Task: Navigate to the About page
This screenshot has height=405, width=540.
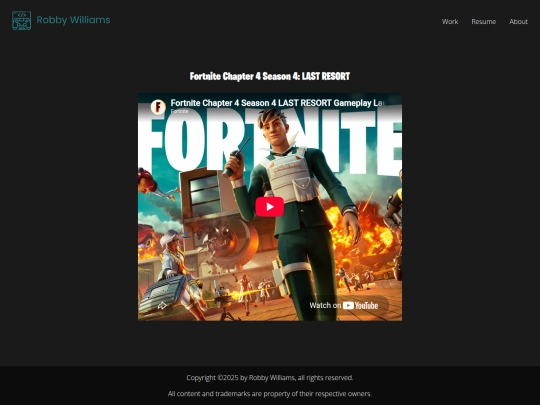Action: click(518, 21)
